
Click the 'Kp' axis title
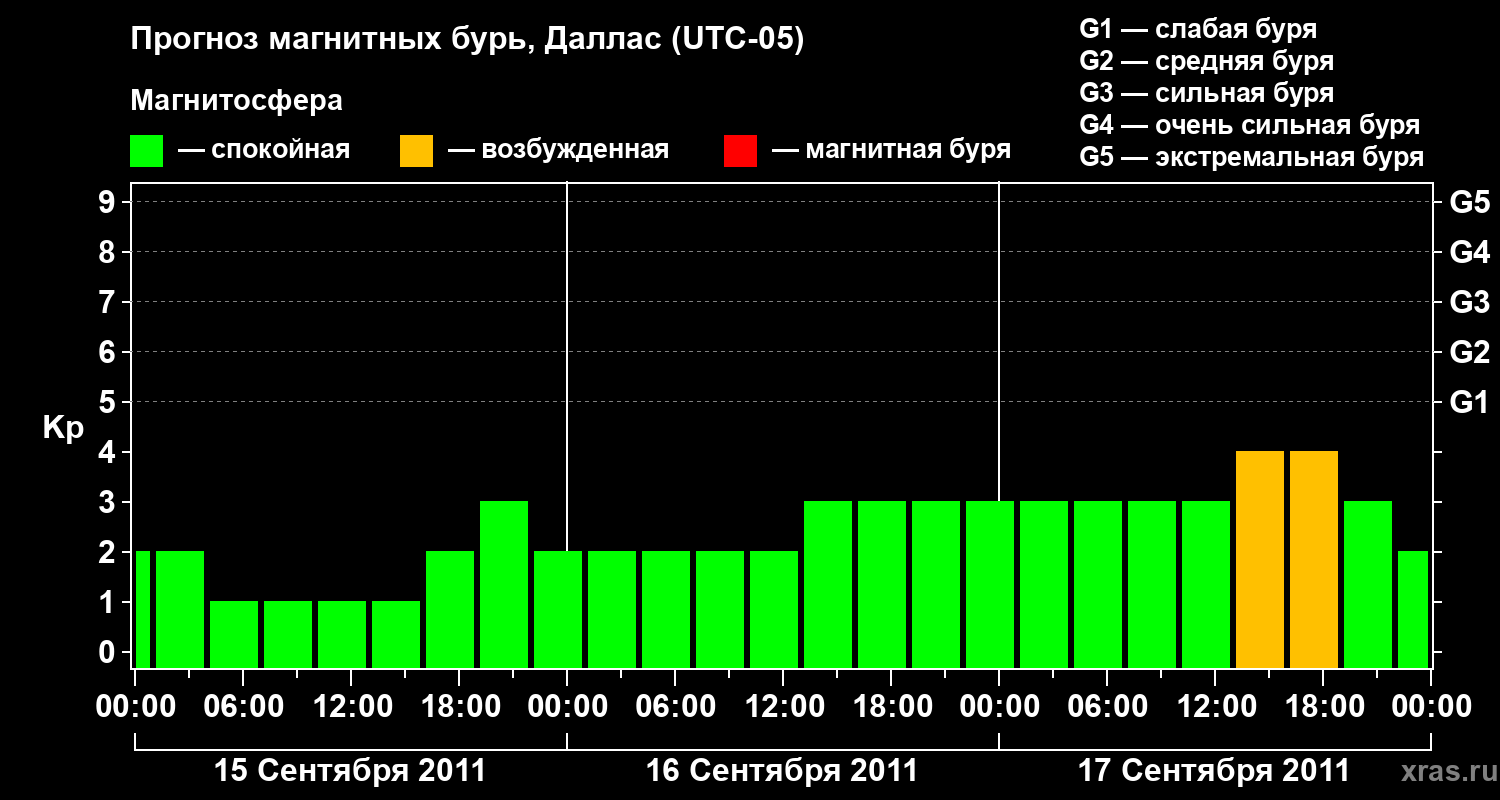(63, 428)
